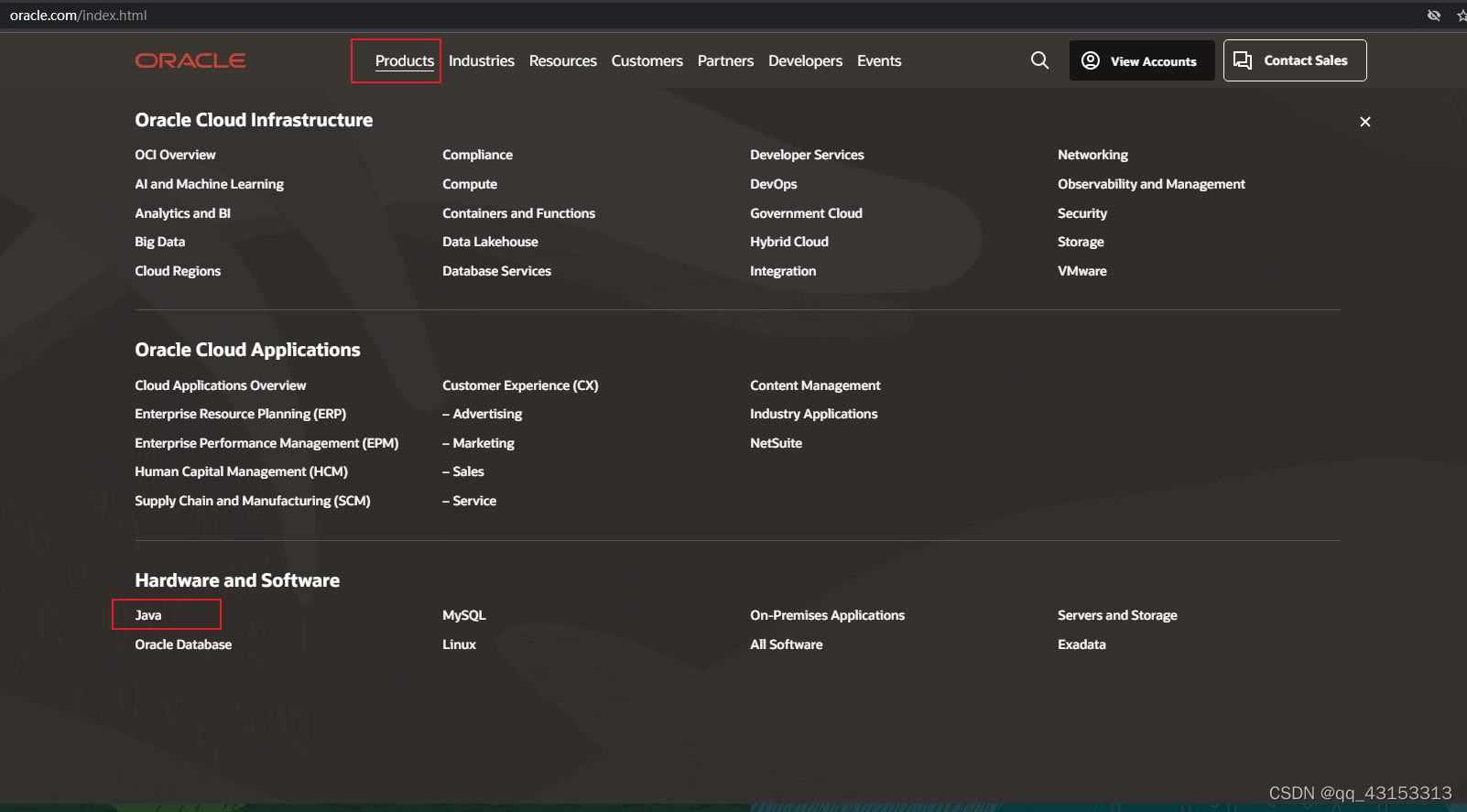
Task: Go to Servers and Storage
Action: pyautogui.click(x=1117, y=615)
